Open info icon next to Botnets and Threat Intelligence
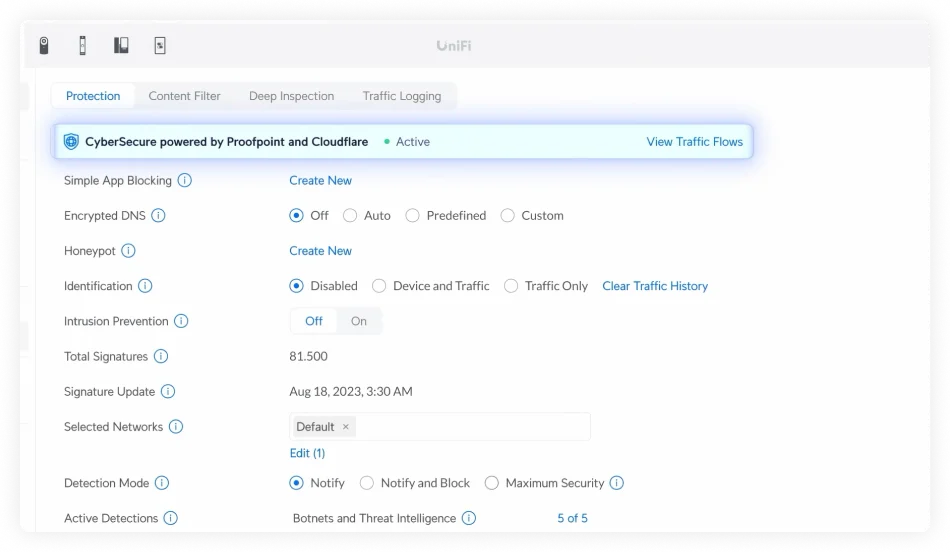The height and width of the screenshot is (552, 950). [469, 518]
